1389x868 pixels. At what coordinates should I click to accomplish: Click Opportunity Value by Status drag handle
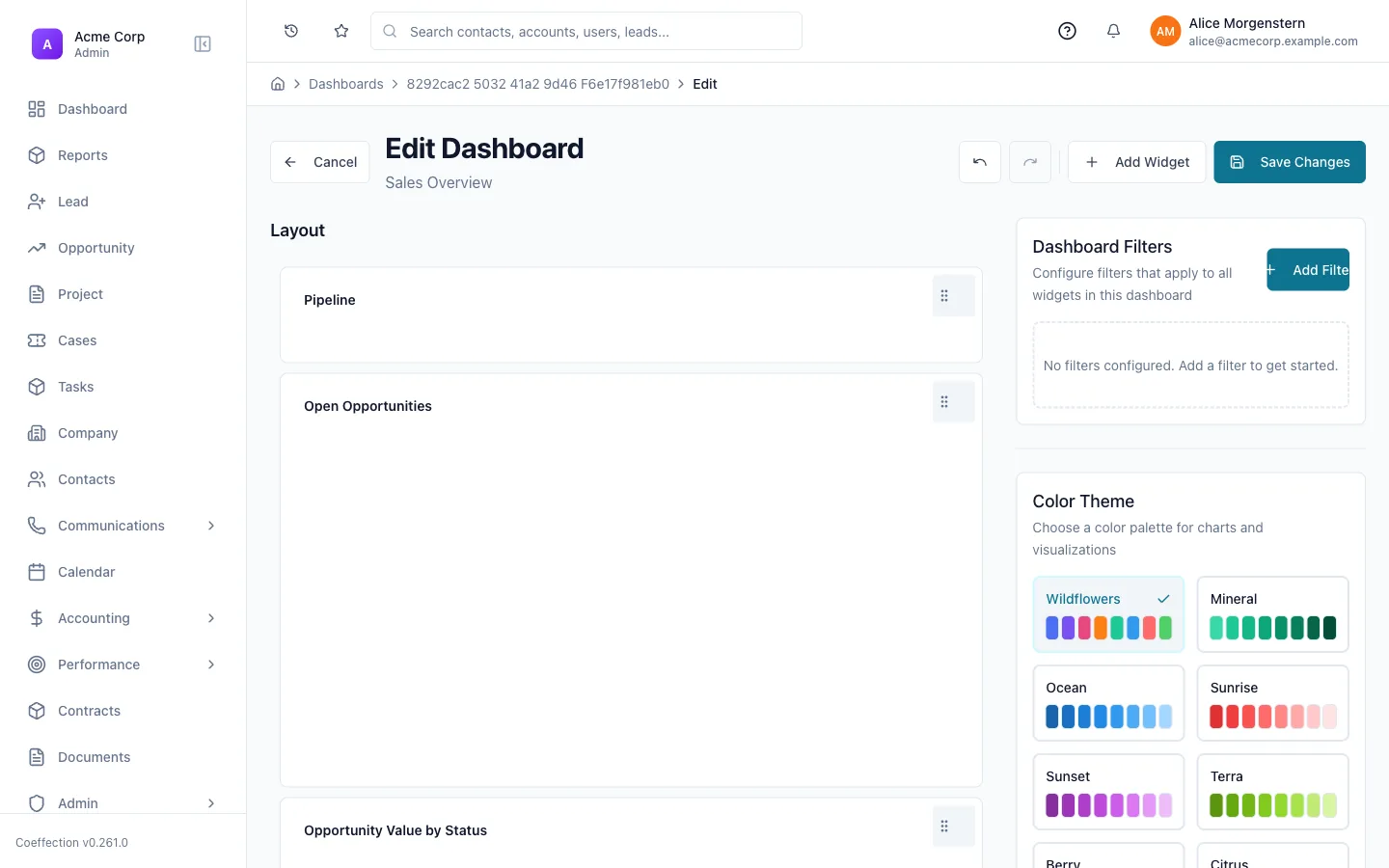point(945,827)
